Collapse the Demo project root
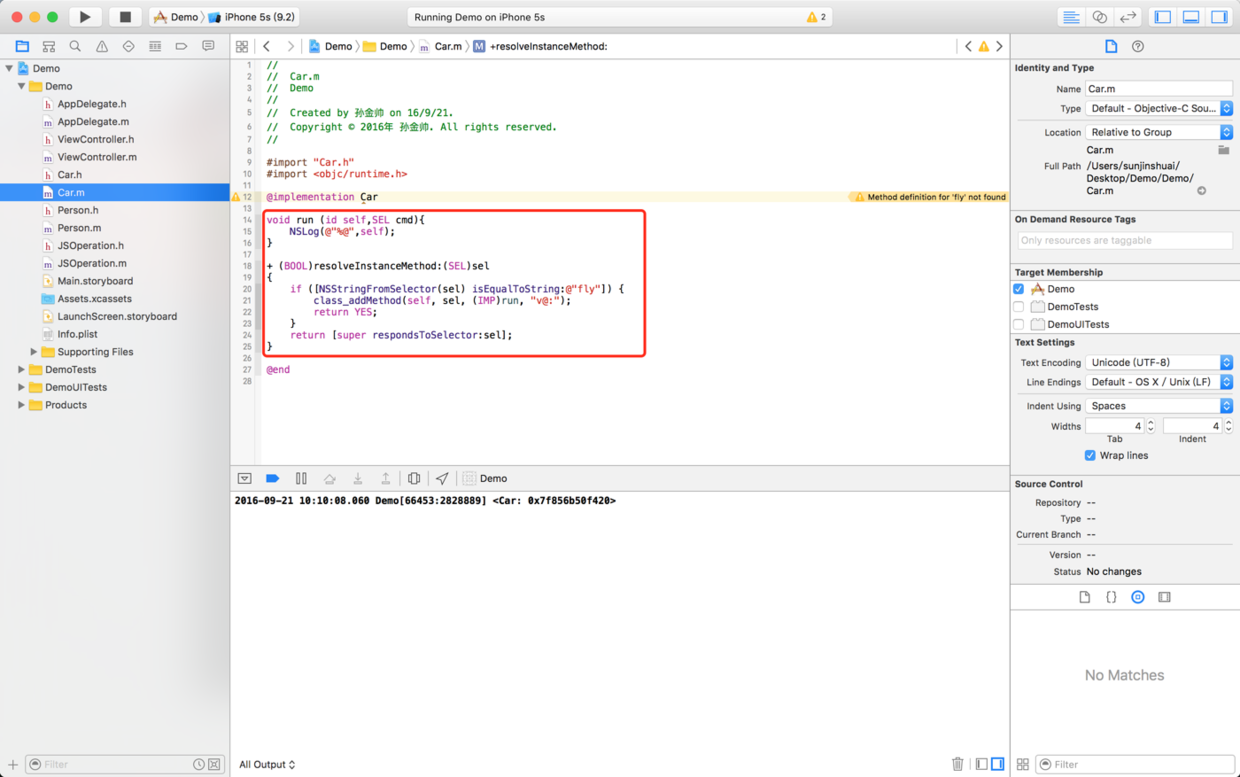This screenshot has height=777, width=1240. 9,68
